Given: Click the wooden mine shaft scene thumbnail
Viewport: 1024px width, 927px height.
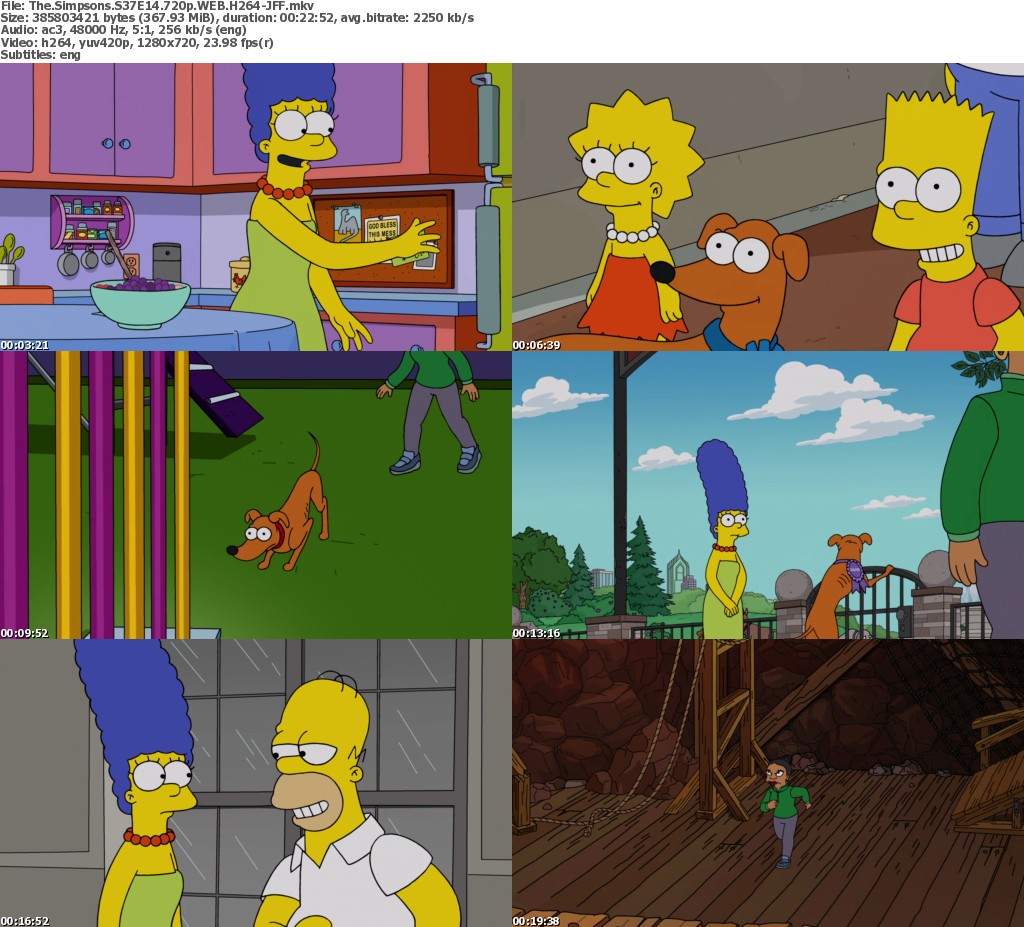Looking at the screenshot, I should click(x=768, y=783).
